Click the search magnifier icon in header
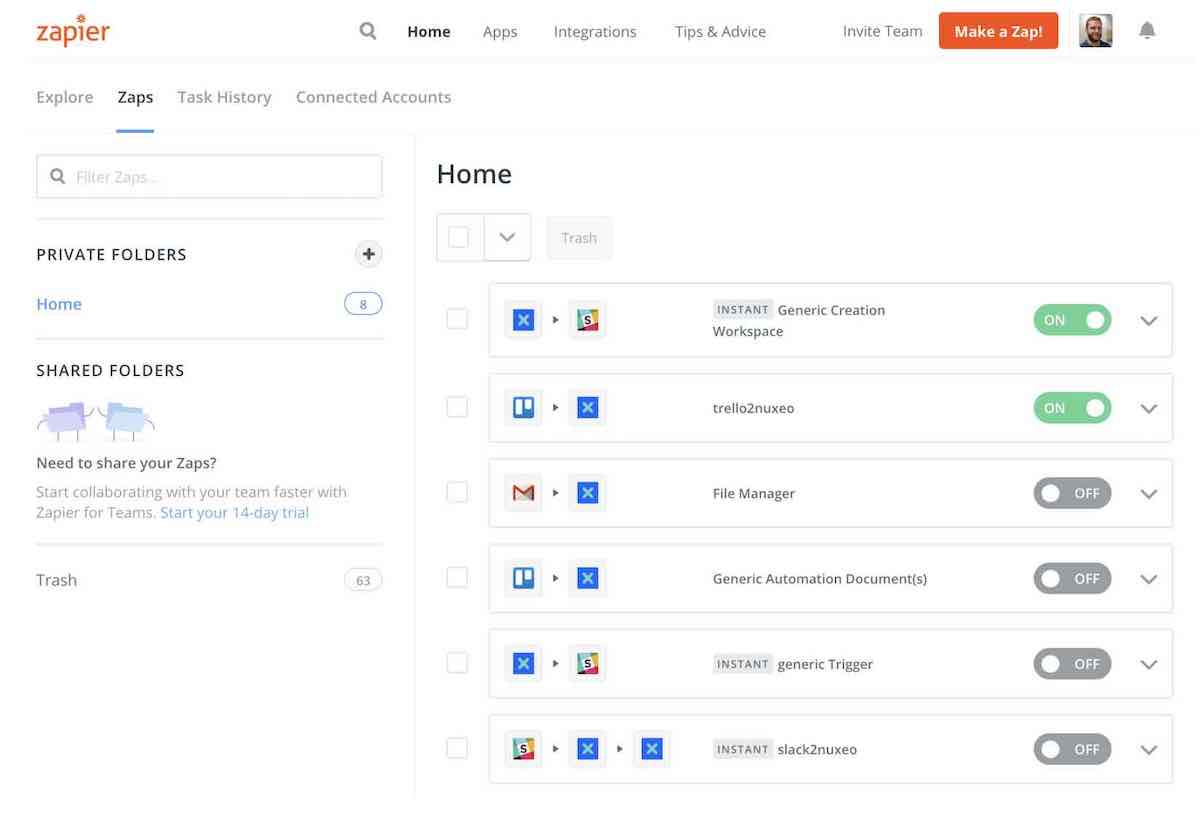 [x=368, y=31]
